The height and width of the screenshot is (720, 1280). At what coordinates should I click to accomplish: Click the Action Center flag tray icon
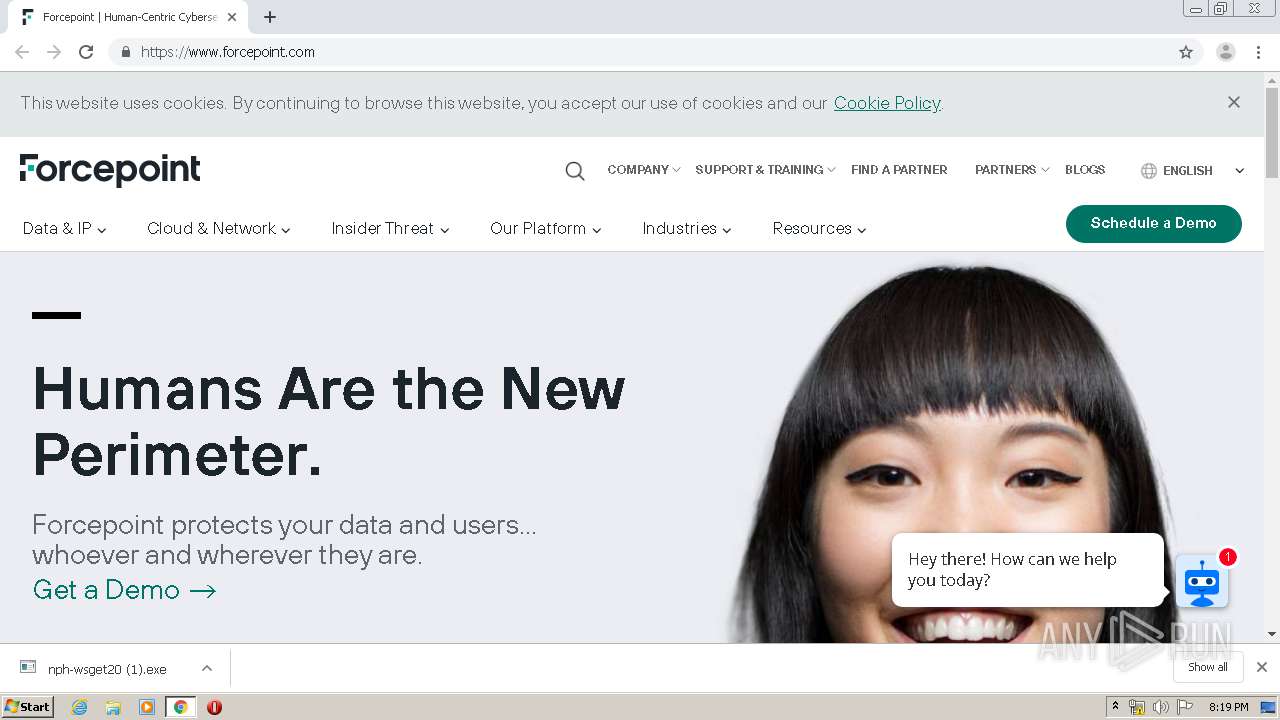[1183, 707]
